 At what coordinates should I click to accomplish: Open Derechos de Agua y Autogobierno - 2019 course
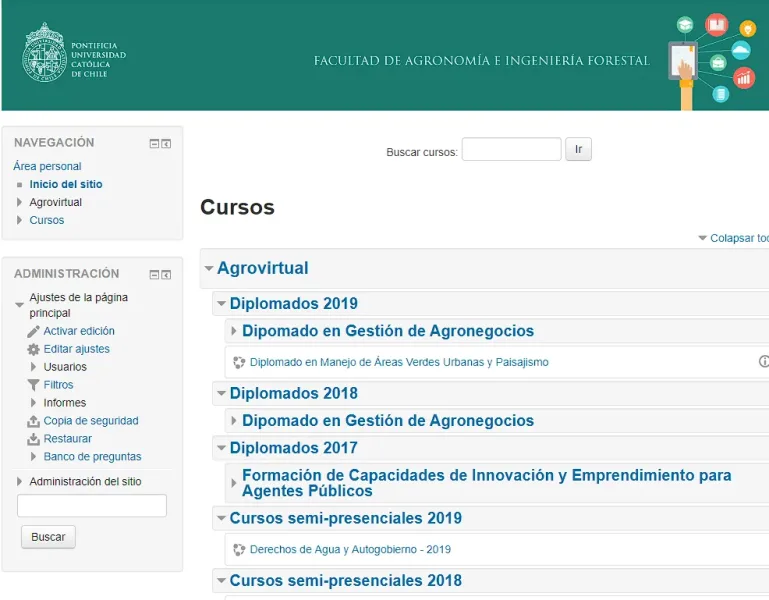(350, 550)
